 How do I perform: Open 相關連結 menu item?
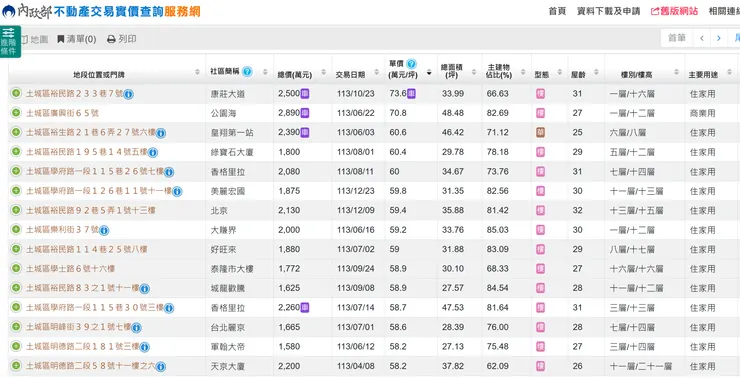click(724, 11)
